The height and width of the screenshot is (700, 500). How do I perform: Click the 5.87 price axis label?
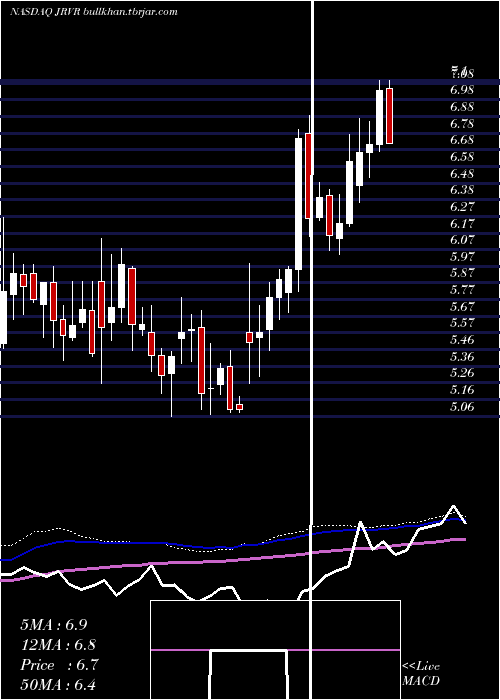pos(462,273)
